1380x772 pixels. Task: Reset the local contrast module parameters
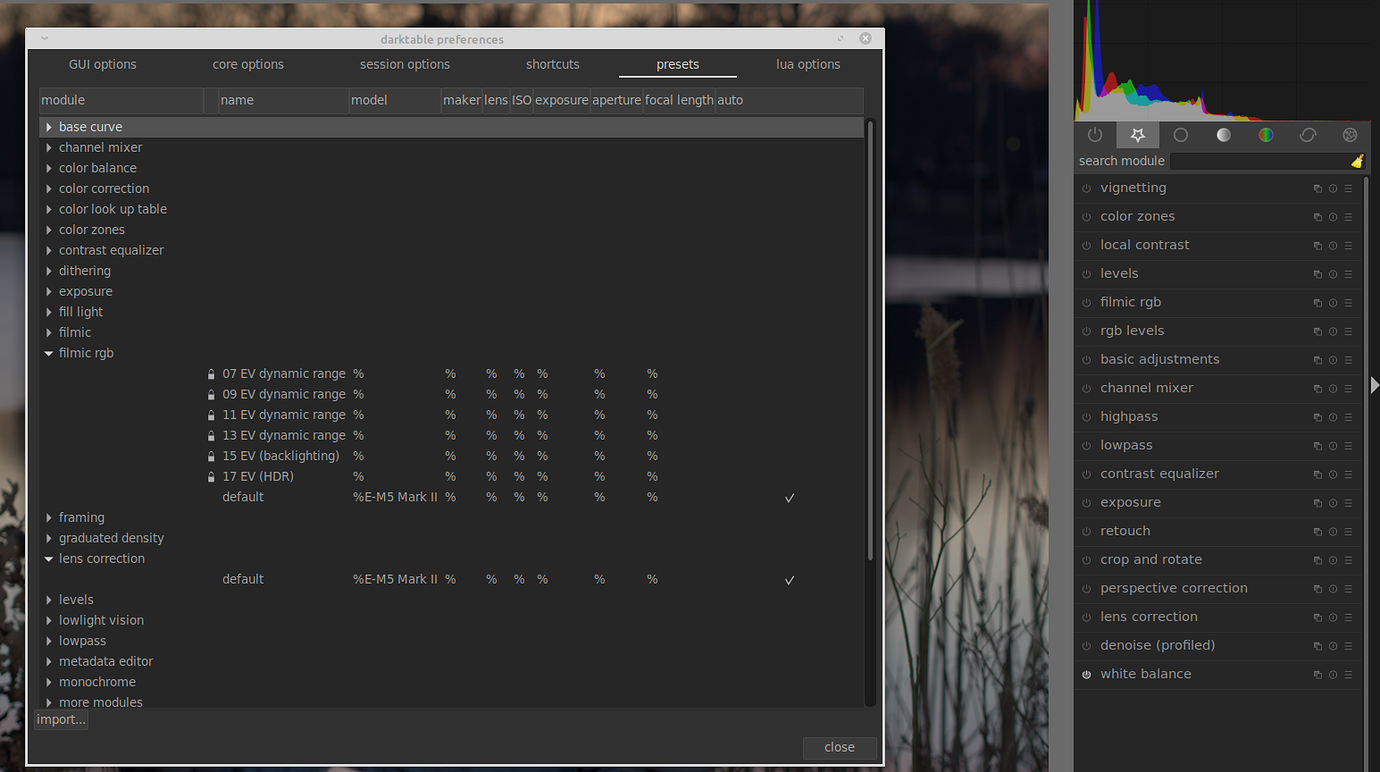pos(1332,245)
